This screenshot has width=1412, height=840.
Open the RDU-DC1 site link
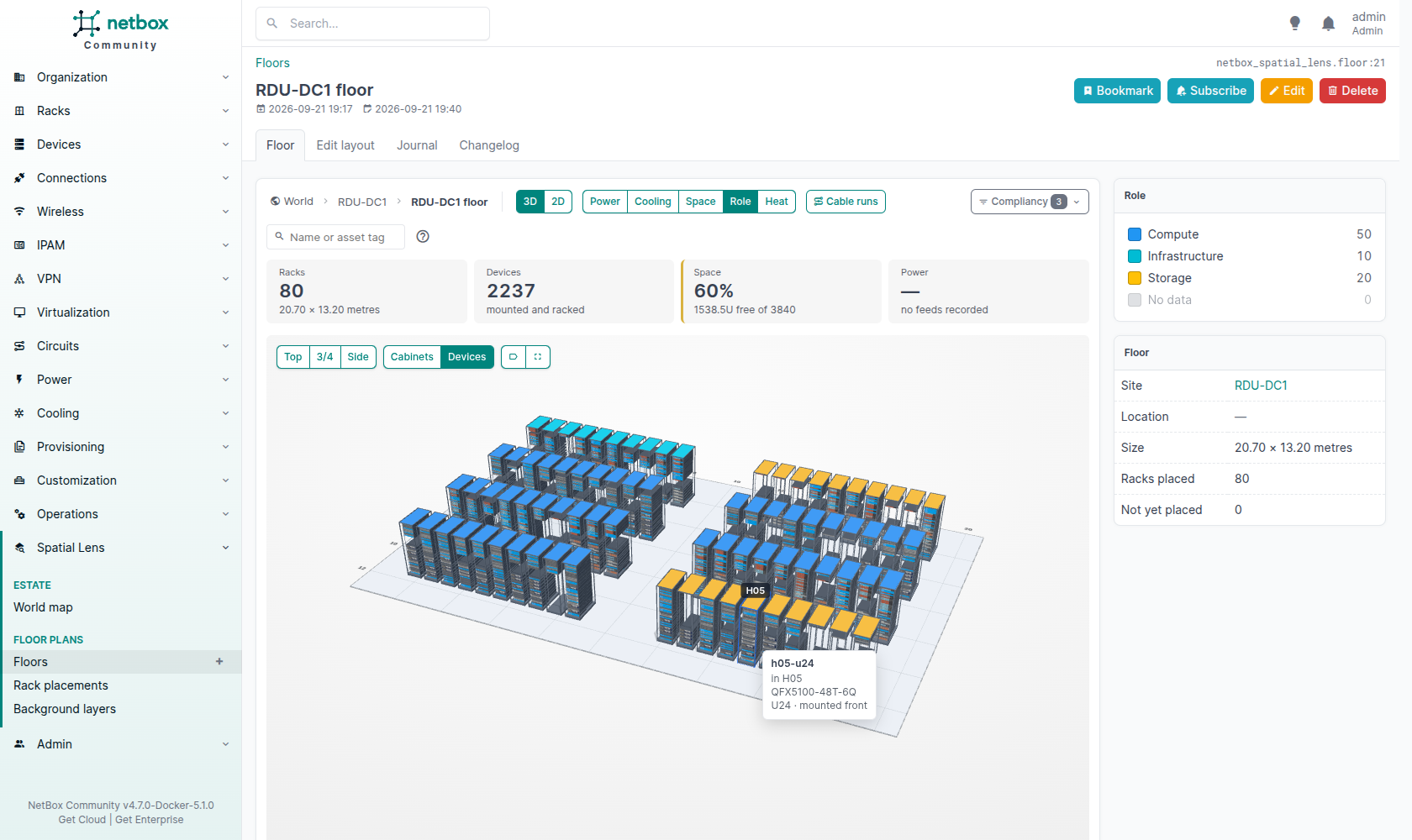coord(1261,386)
